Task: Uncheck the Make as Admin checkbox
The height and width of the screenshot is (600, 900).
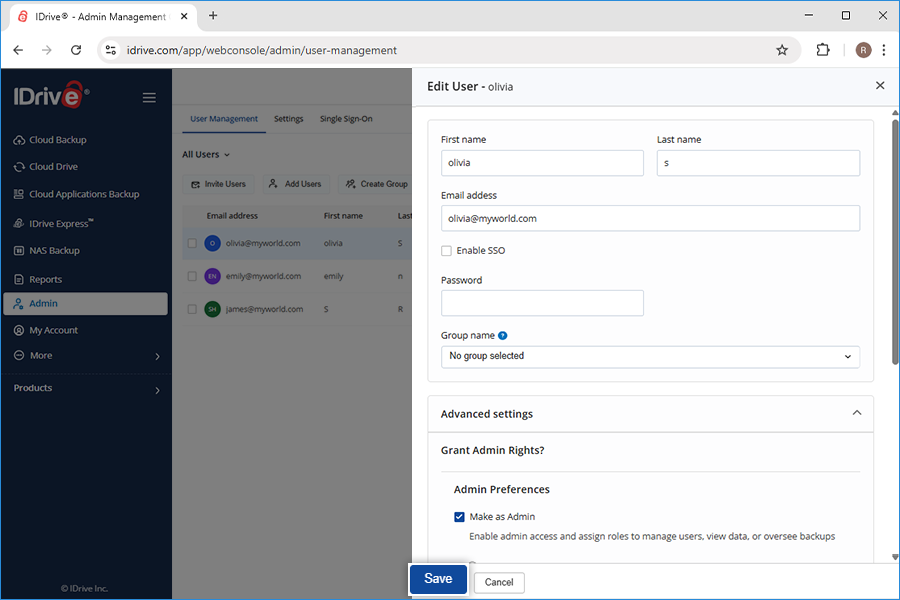Action: click(x=459, y=517)
